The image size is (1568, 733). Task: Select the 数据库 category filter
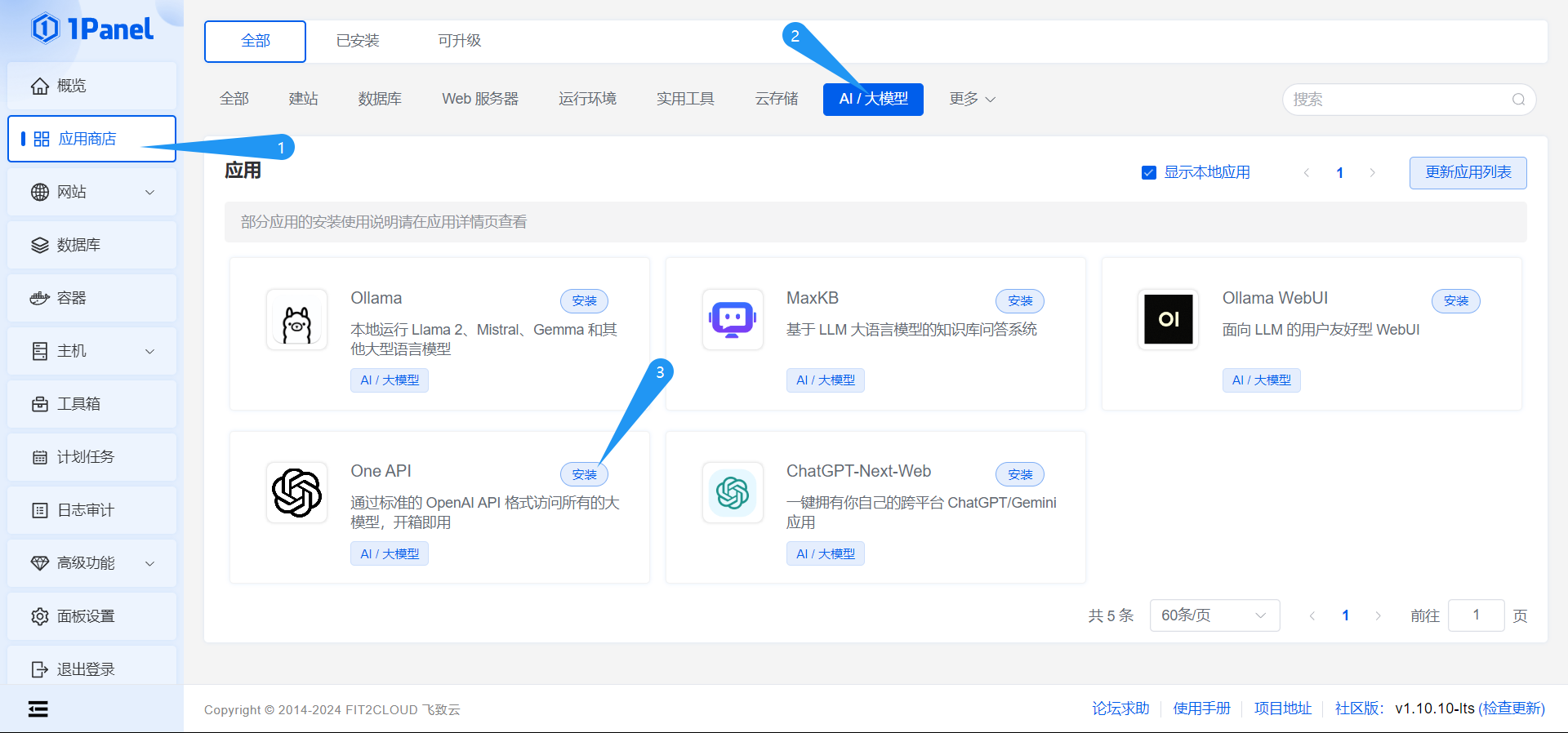coord(380,99)
